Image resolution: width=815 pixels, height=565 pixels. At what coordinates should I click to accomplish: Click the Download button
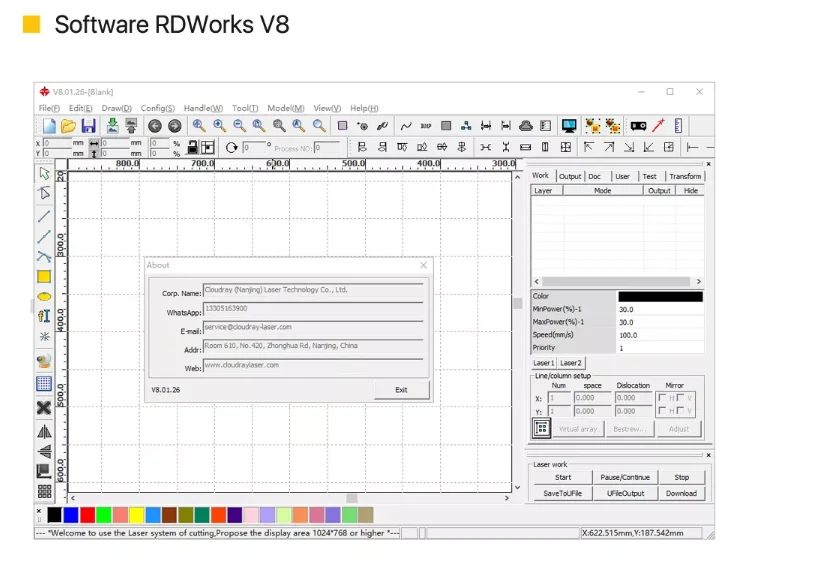point(681,493)
